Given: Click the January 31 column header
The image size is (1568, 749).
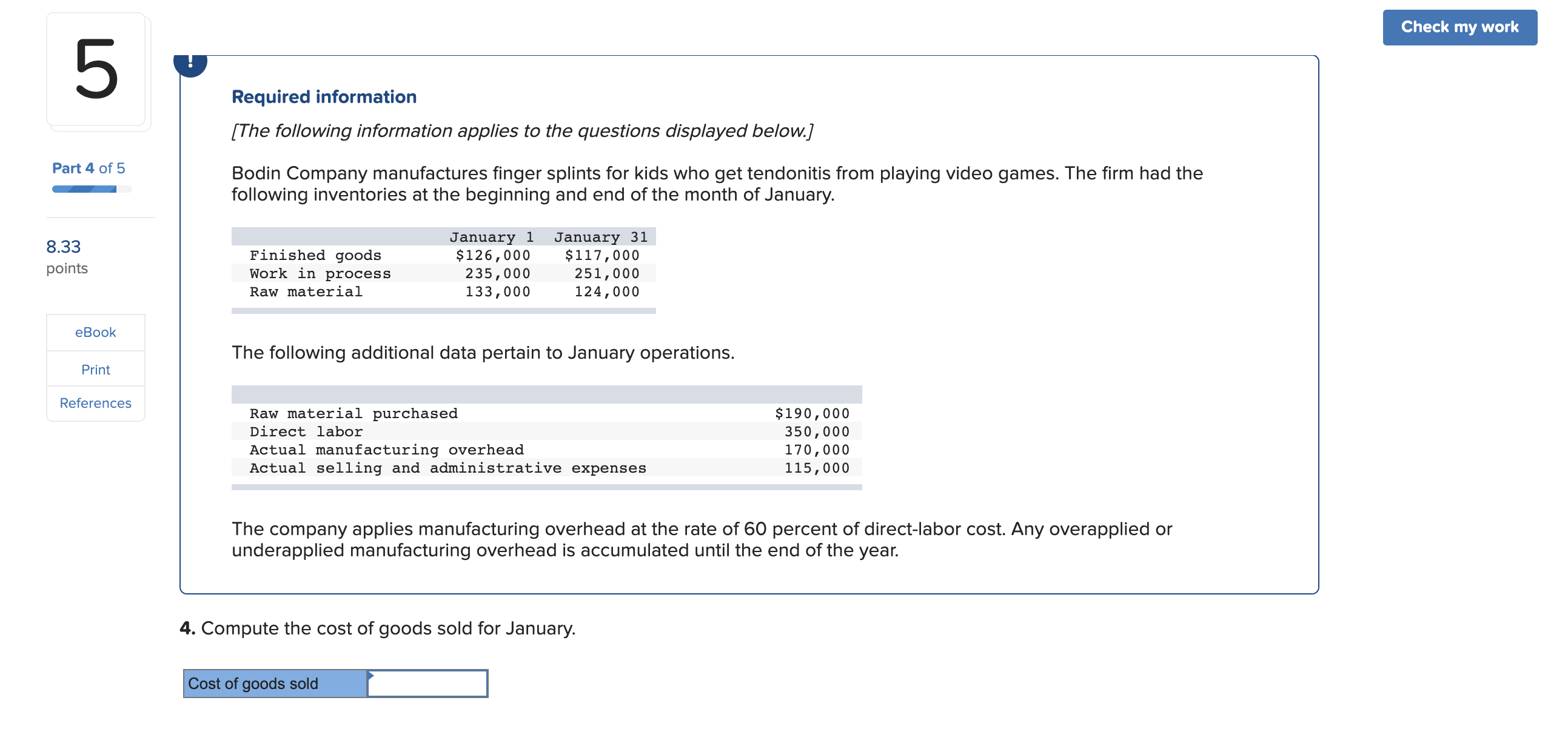Looking at the screenshot, I should [x=600, y=237].
